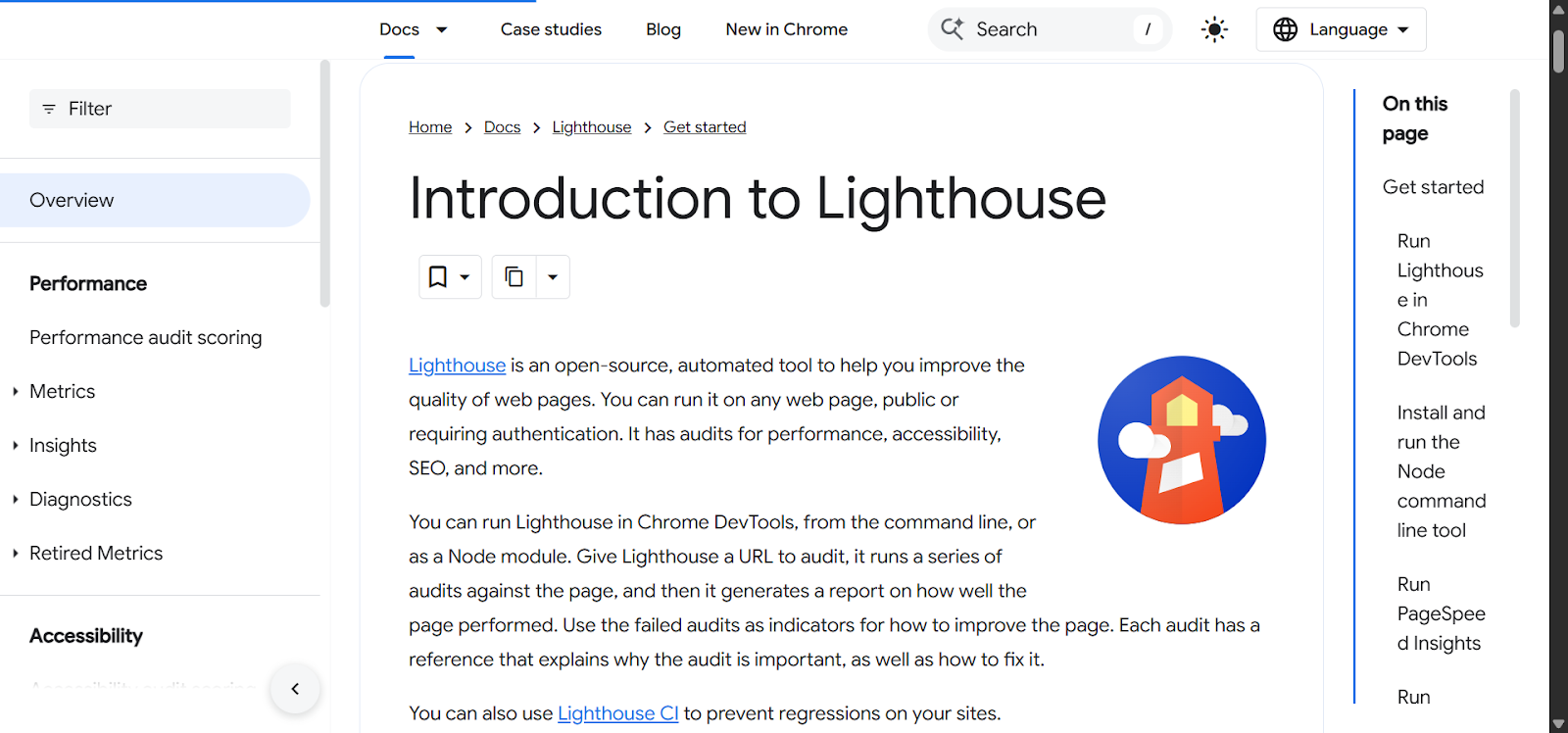1568x733 pixels.
Task: Open the Lighthouse link in first paragraph
Action: pyautogui.click(x=457, y=366)
